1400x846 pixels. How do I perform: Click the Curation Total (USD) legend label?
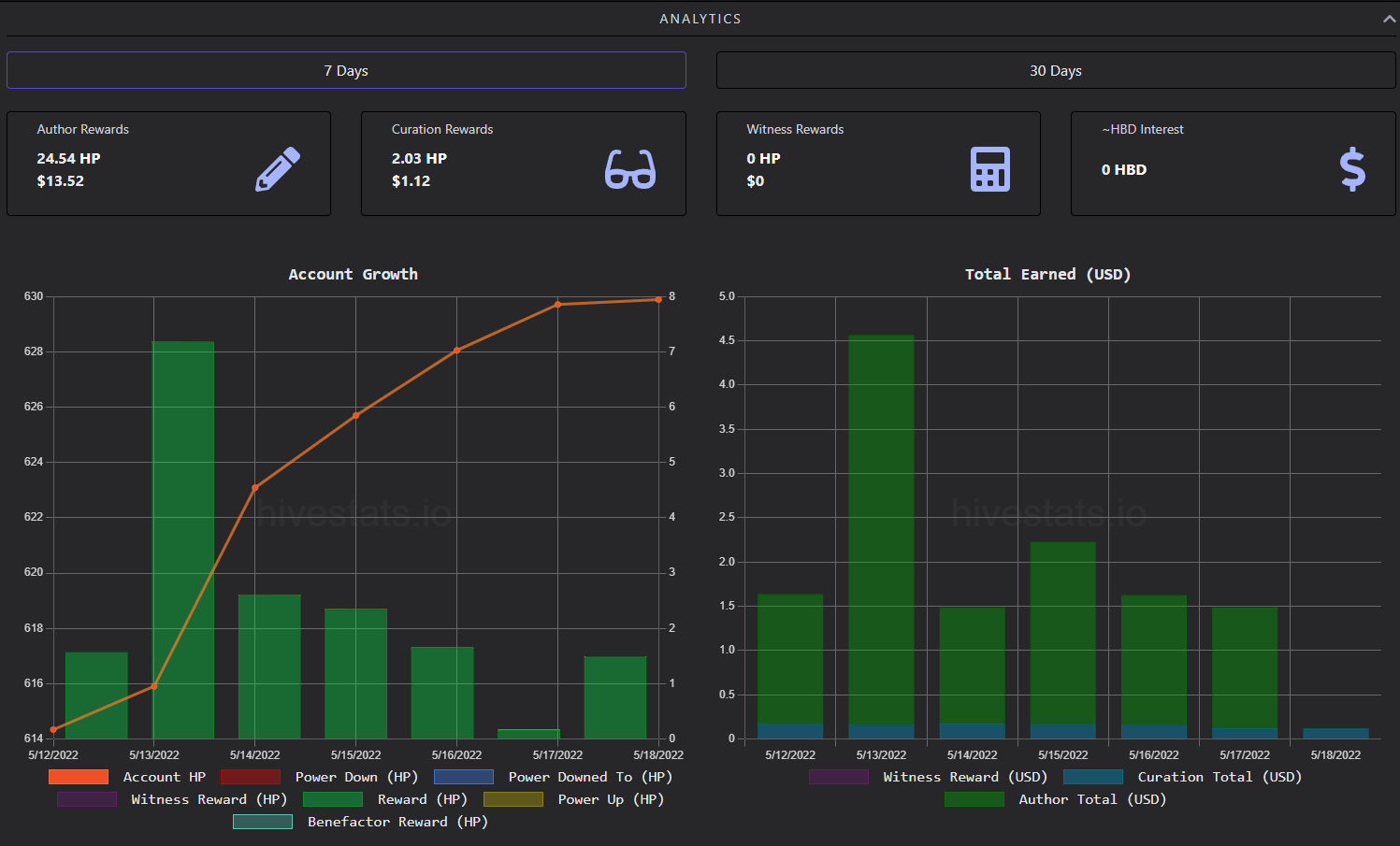tap(1220, 777)
